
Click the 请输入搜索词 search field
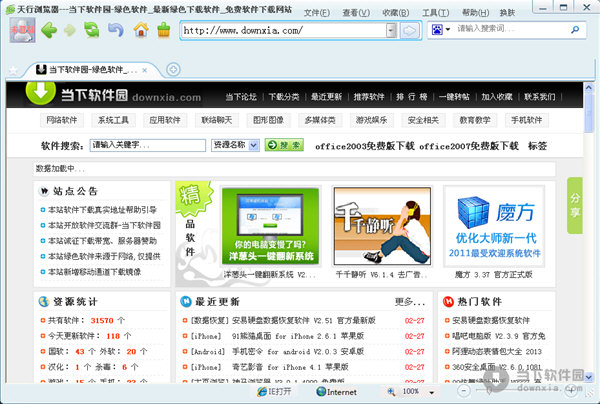tap(511, 29)
